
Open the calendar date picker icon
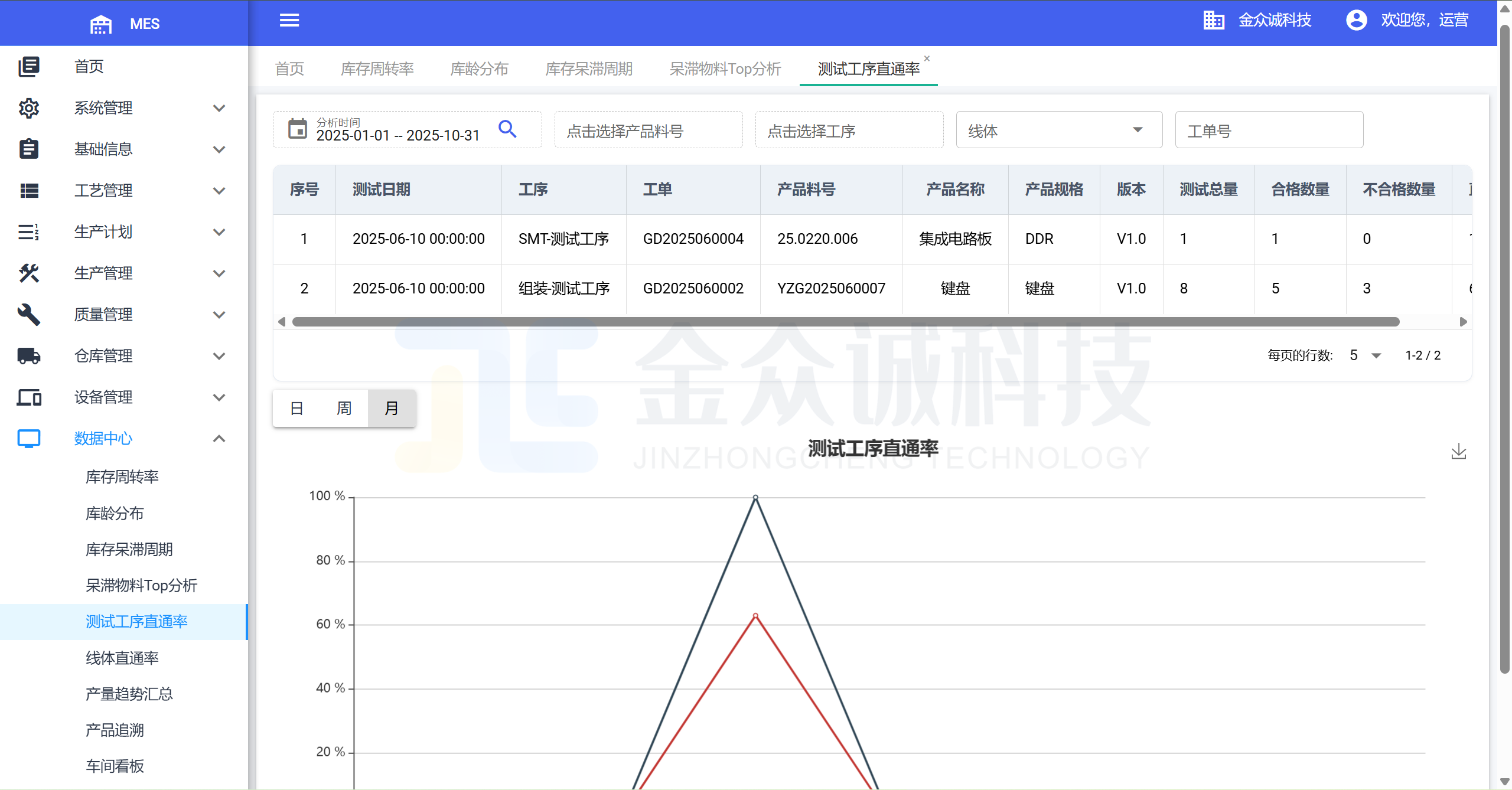298,129
